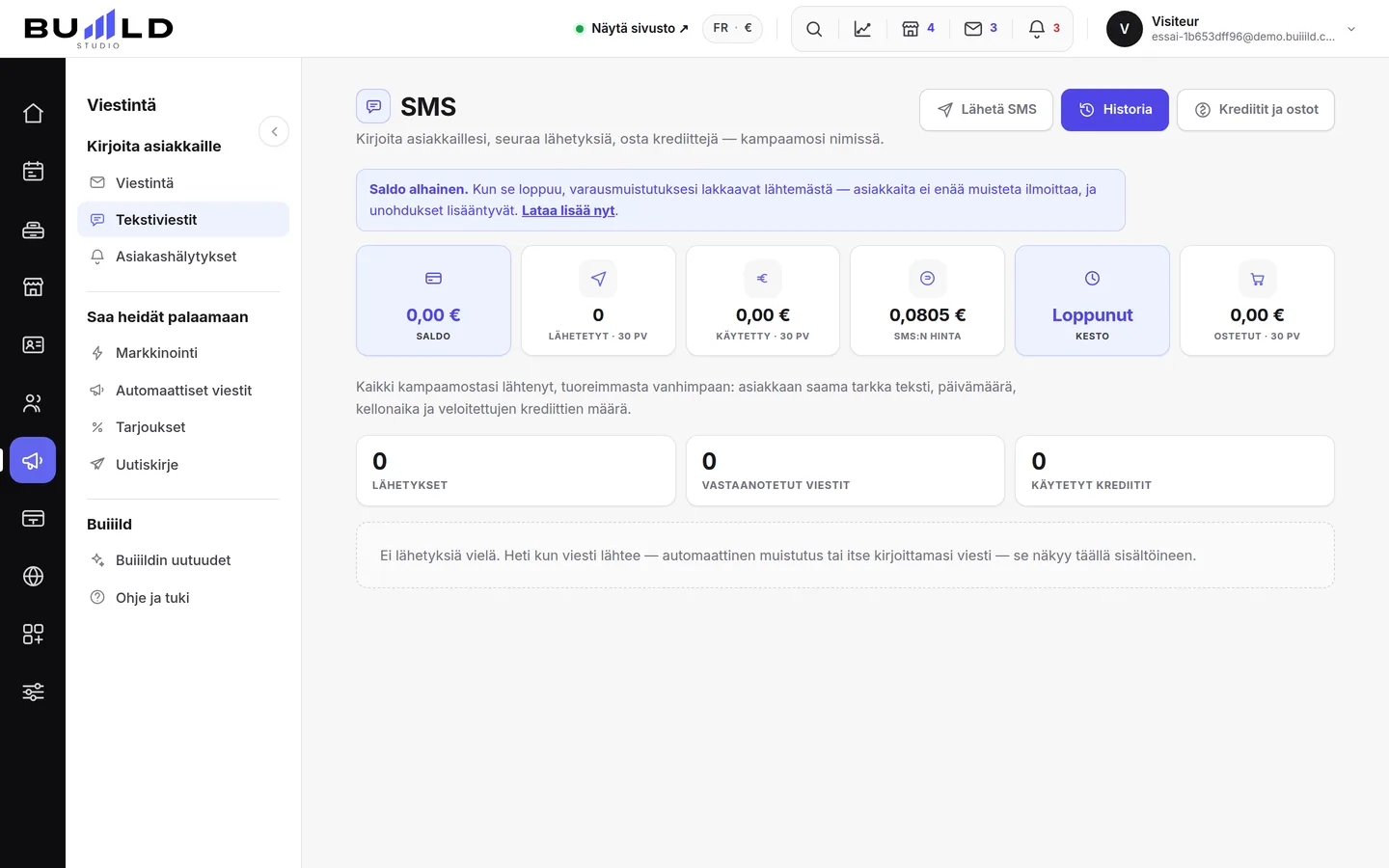Open Automaattiset viestit menu item
1389x868 pixels.
point(183,390)
